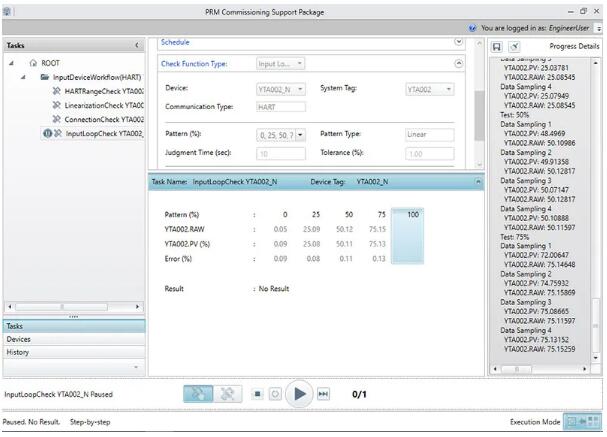607x437 pixels.
Task: Click the YTA002.RAW value 50.12
Action: 344,229
